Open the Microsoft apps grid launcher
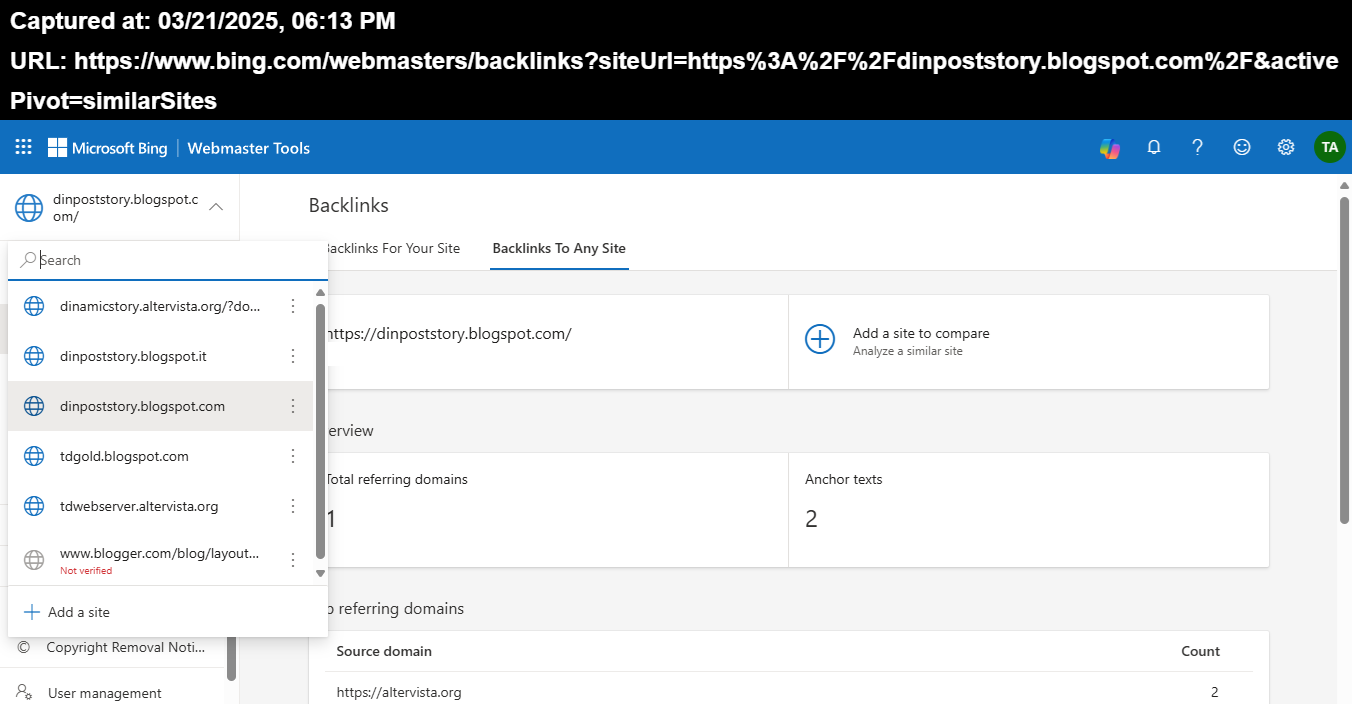Viewport: 1352px width, 704px height. tap(24, 148)
